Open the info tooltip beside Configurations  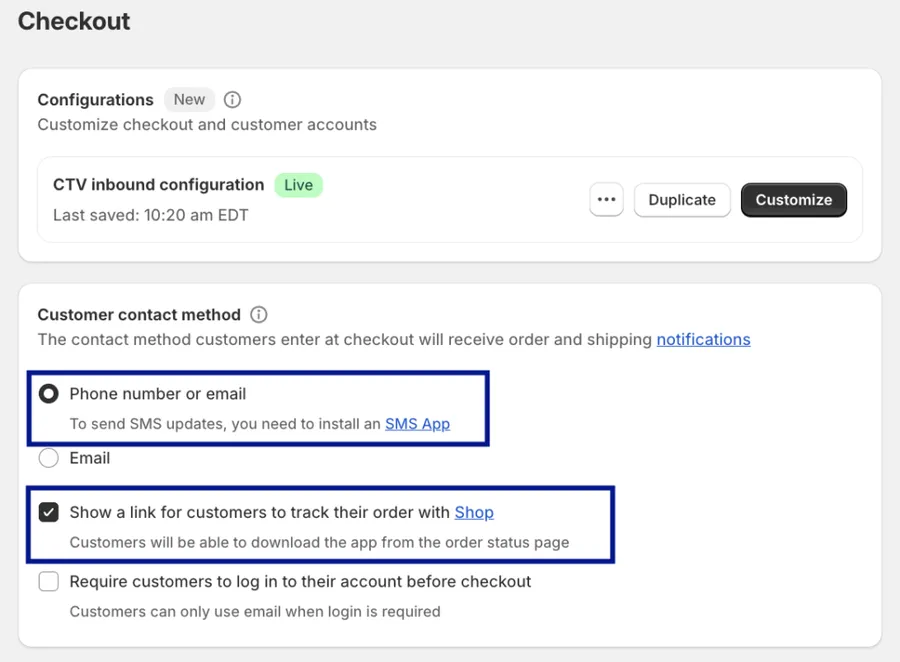(232, 100)
